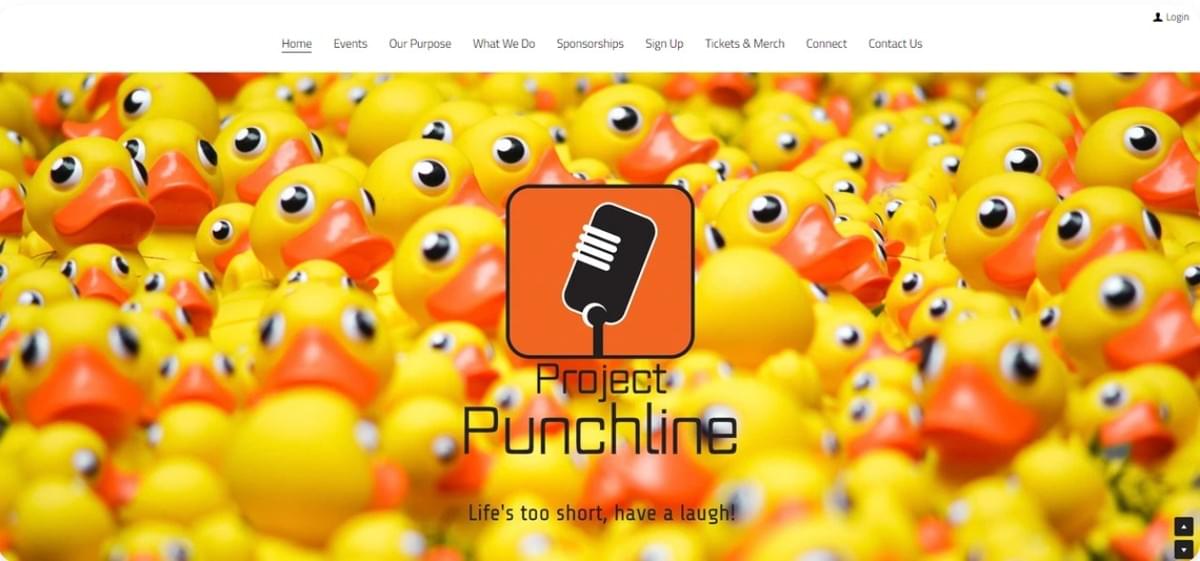This screenshot has height=561, width=1200.
Task: Click the word Project in heading
Action: [x=600, y=380]
